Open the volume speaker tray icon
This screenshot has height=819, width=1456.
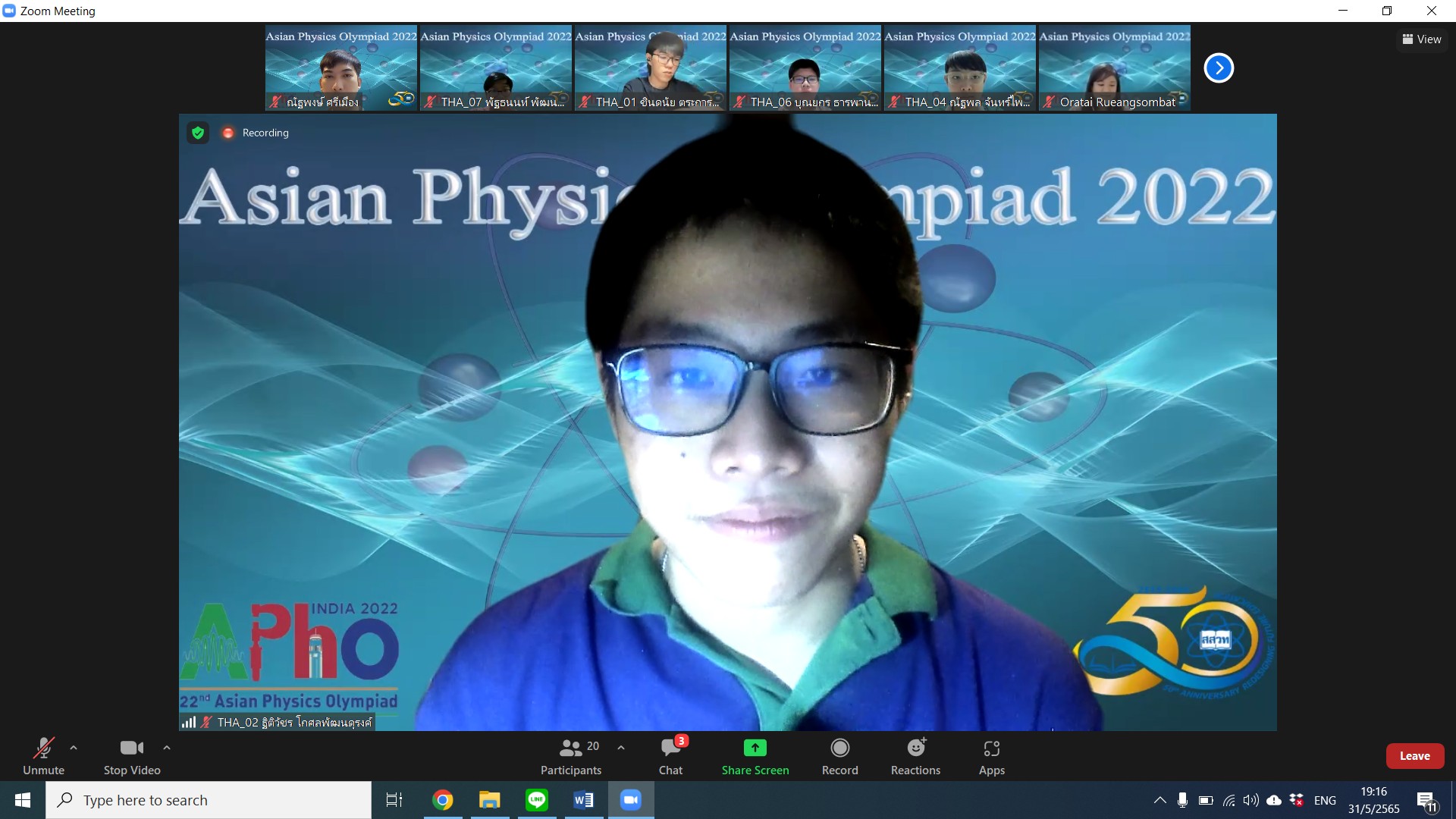[x=1251, y=800]
